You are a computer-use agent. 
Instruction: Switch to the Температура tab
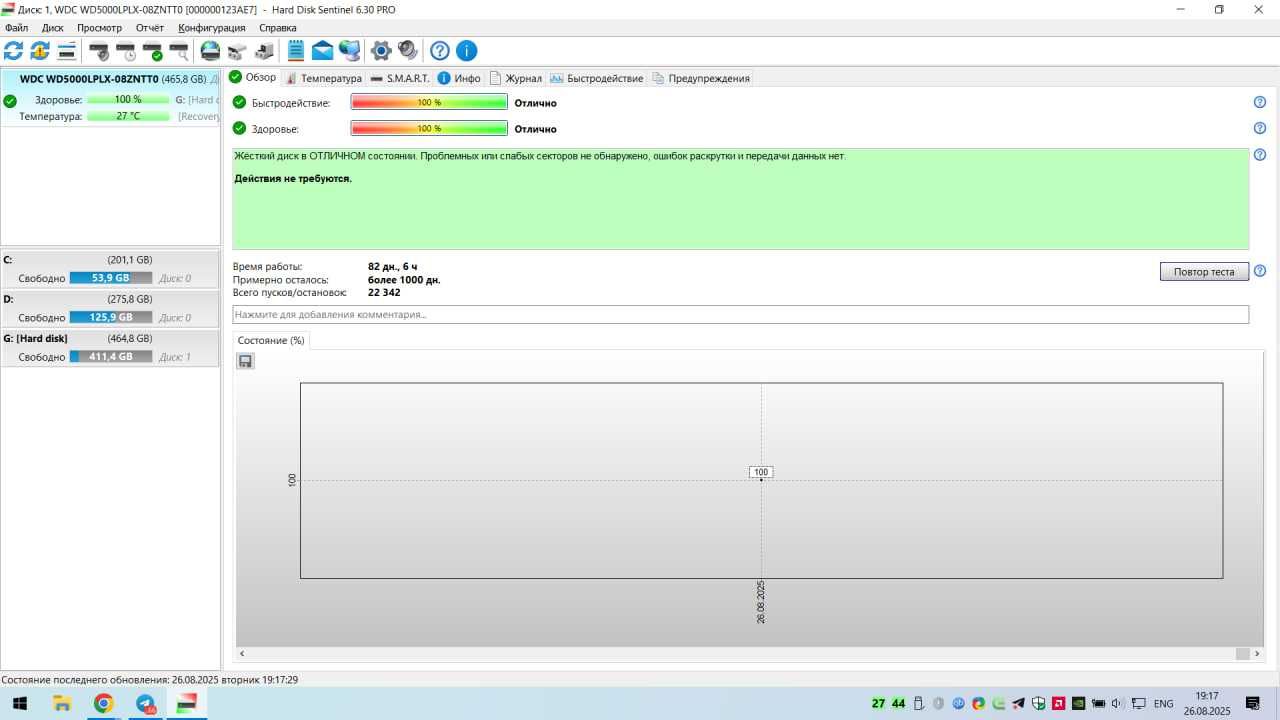(323, 78)
